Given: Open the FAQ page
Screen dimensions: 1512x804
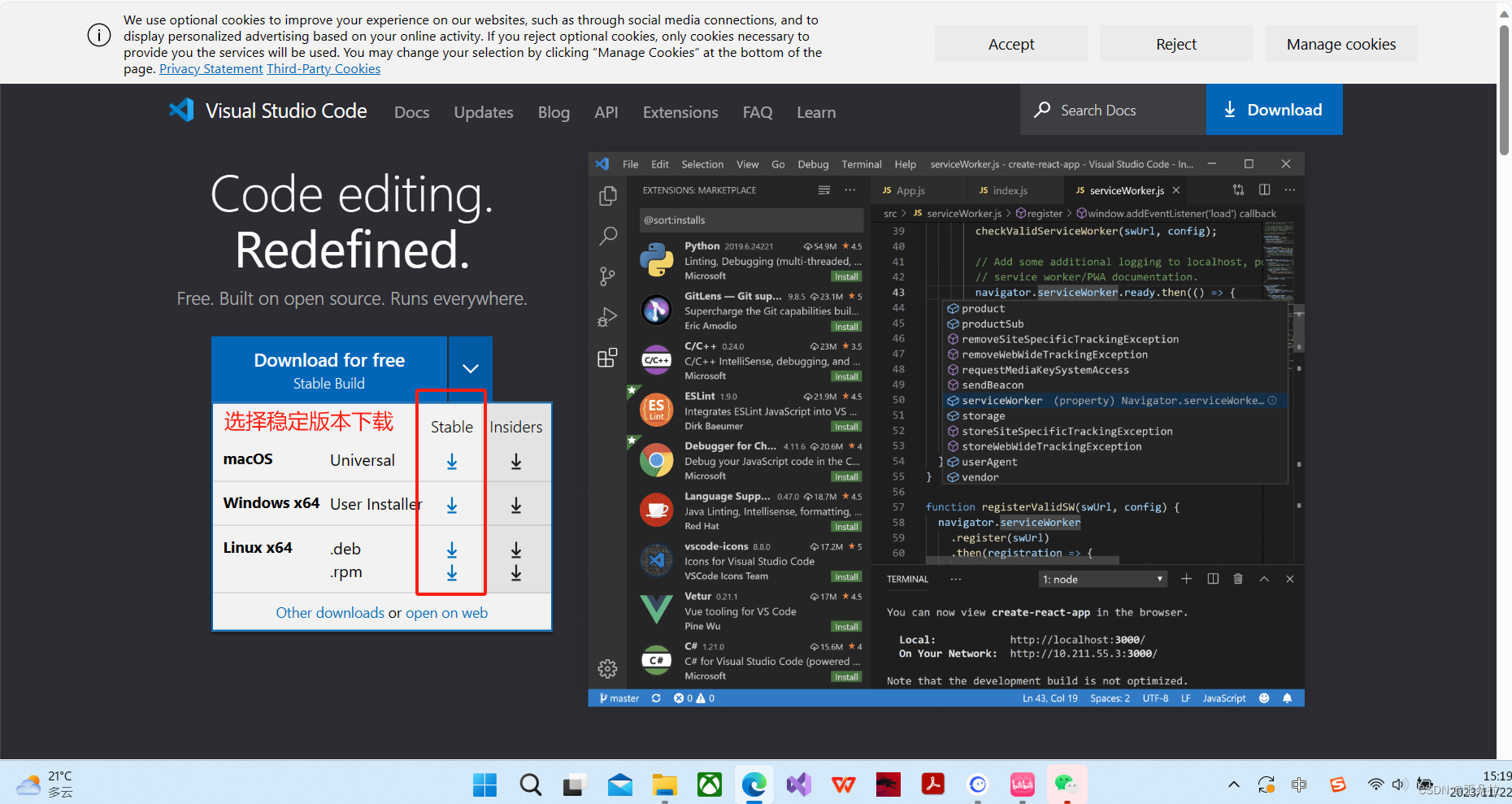Looking at the screenshot, I should tap(758, 112).
